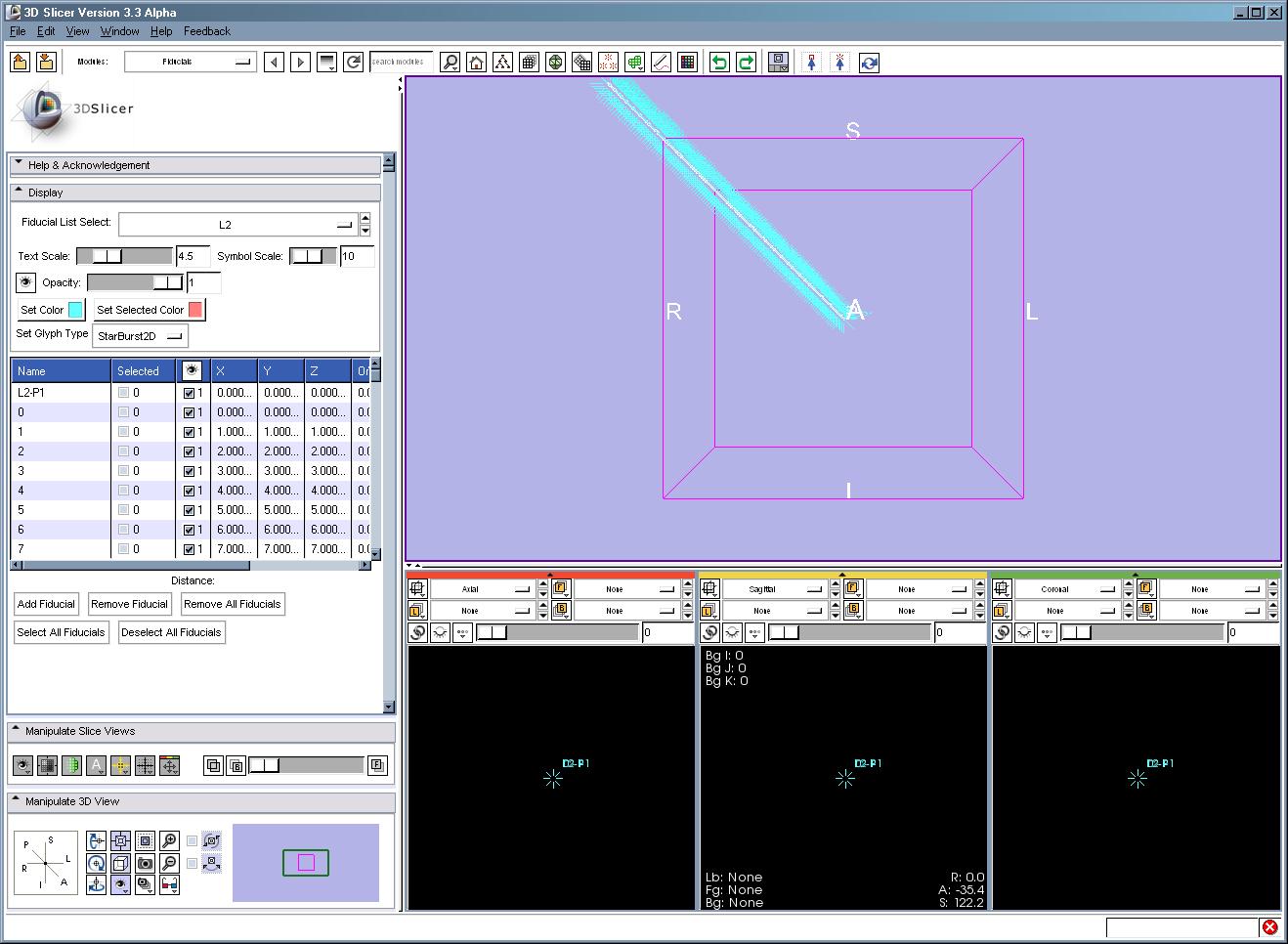Open the Fiducial List Select dropdown

(237, 225)
